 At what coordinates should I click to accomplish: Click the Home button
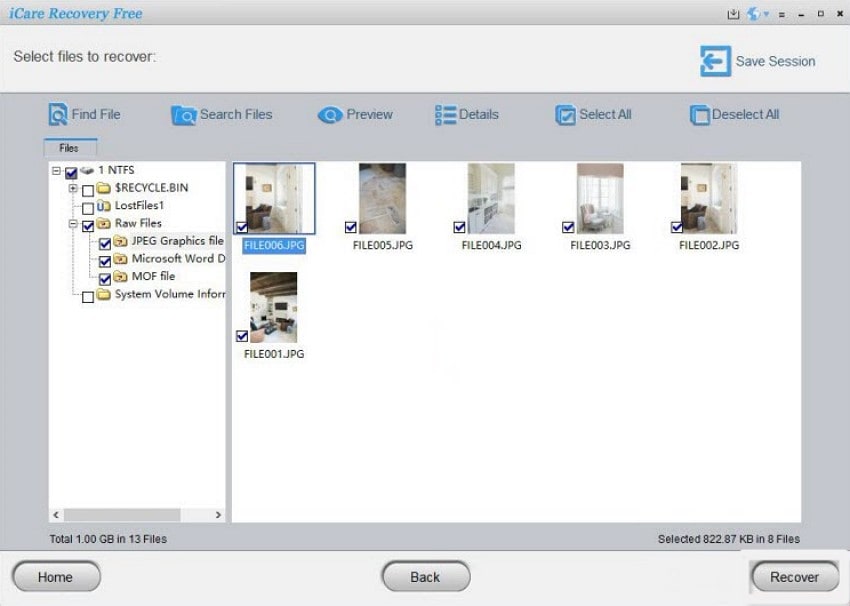(56, 577)
